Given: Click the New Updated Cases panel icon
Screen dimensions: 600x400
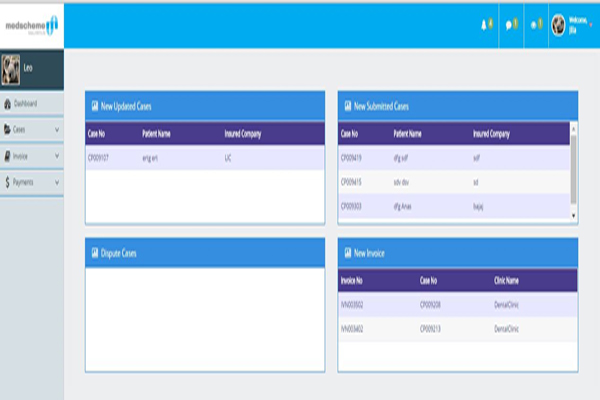Looking at the screenshot, I should (x=94, y=105).
